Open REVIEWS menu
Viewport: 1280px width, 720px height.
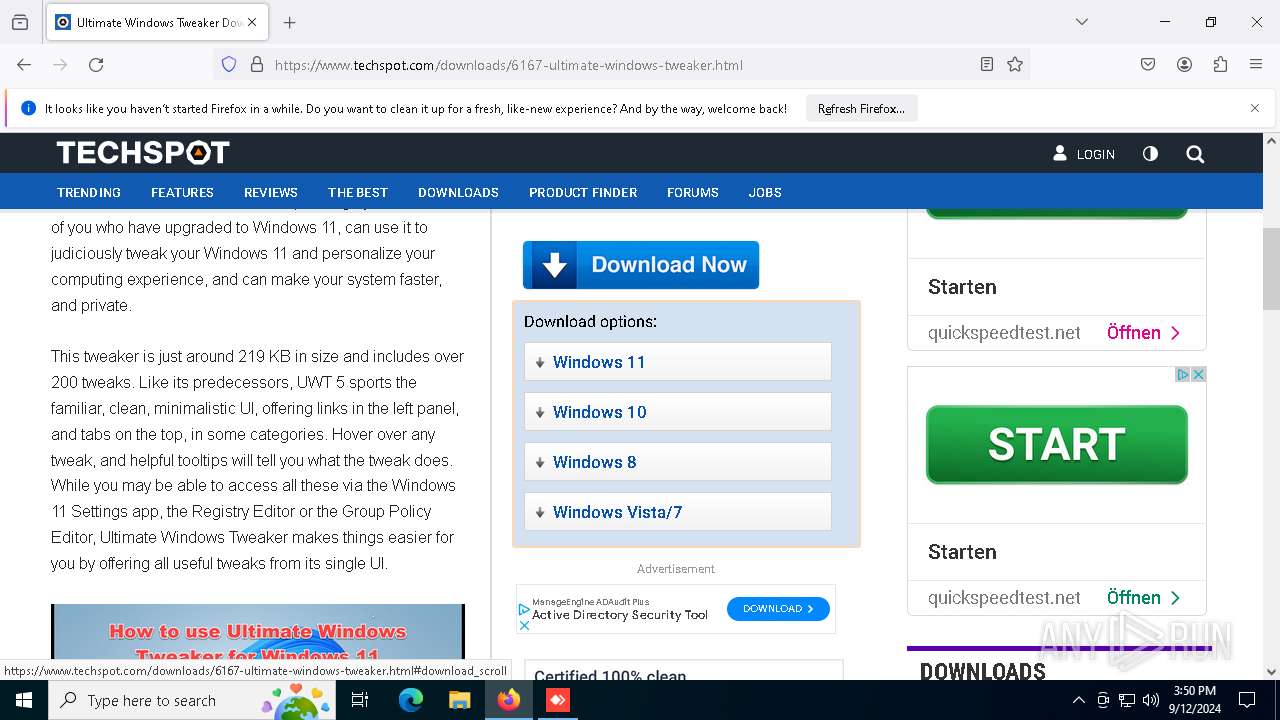point(271,192)
